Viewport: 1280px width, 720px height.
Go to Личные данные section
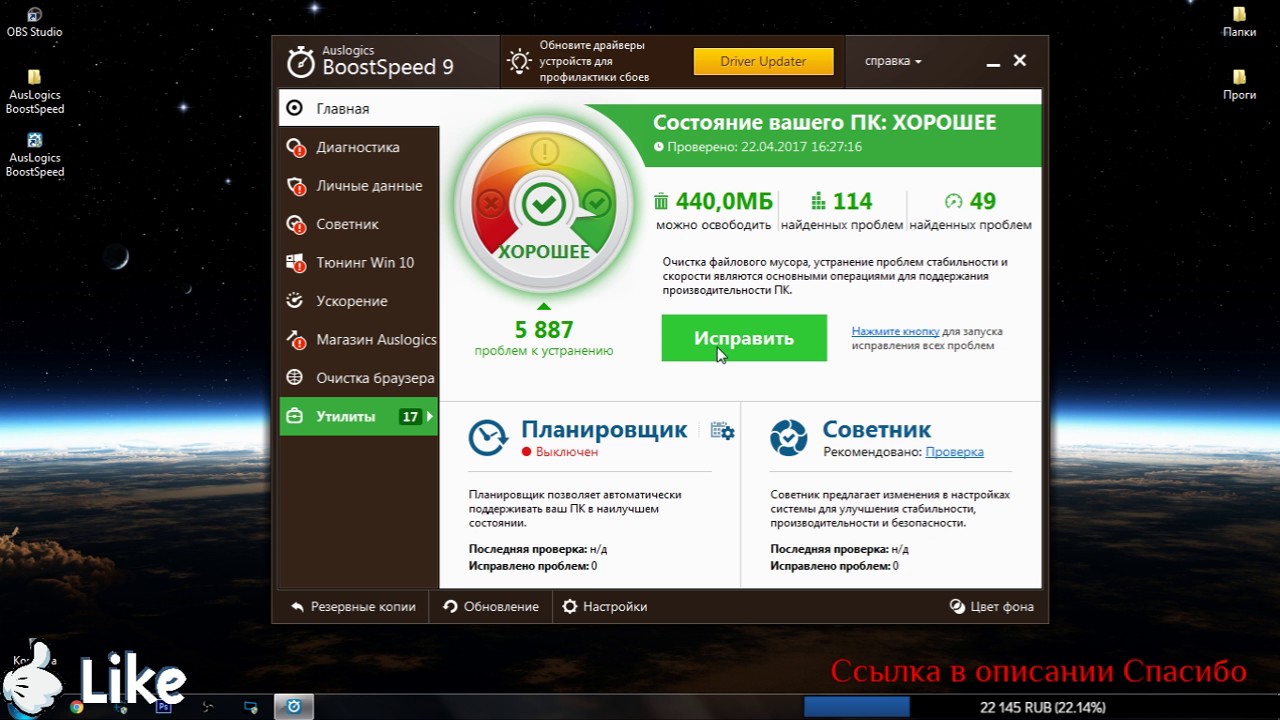[359, 186]
